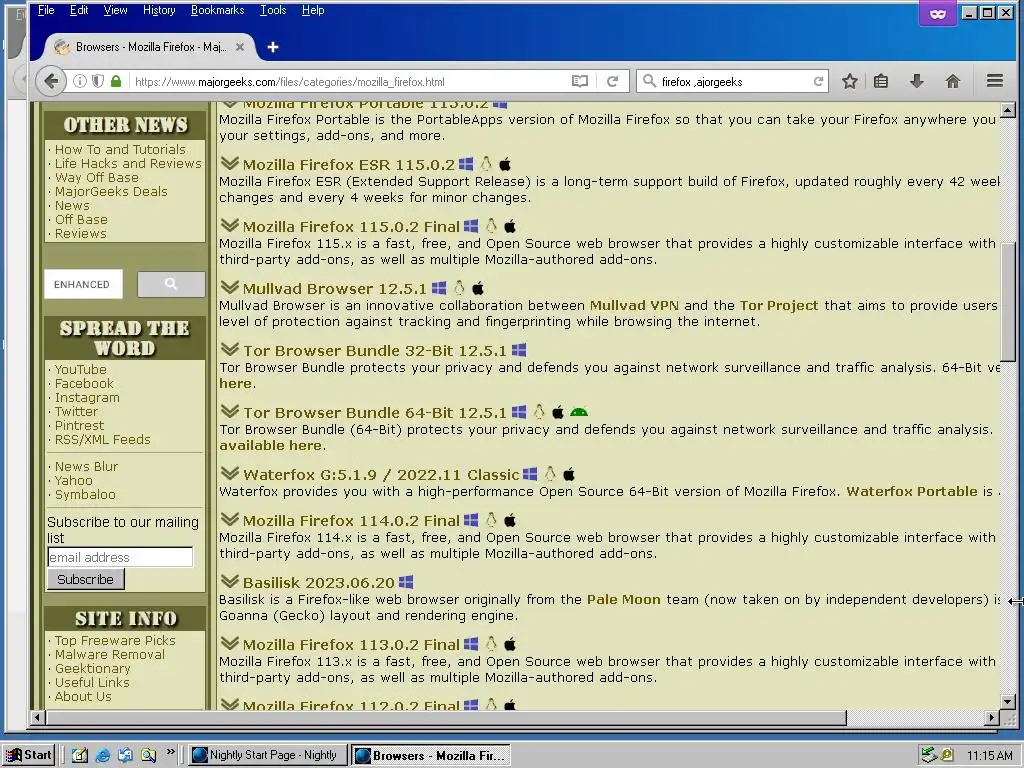Switch to Nightly Start Page taskbar window
The height and width of the screenshot is (768, 1024).
(266, 755)
